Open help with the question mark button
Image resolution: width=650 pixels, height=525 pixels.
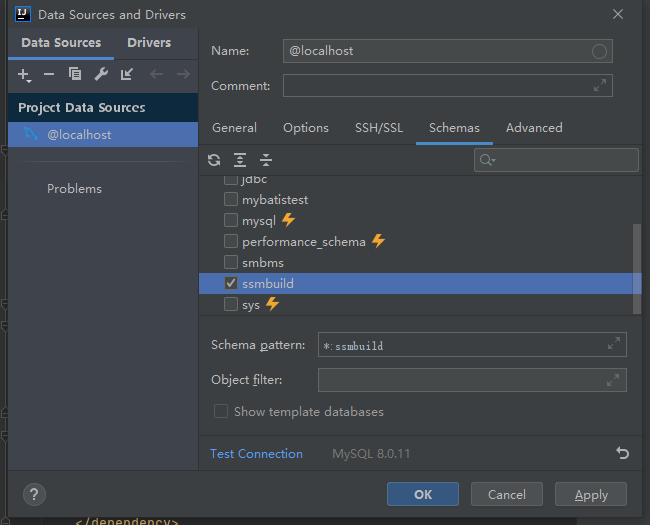click(34, 495)
